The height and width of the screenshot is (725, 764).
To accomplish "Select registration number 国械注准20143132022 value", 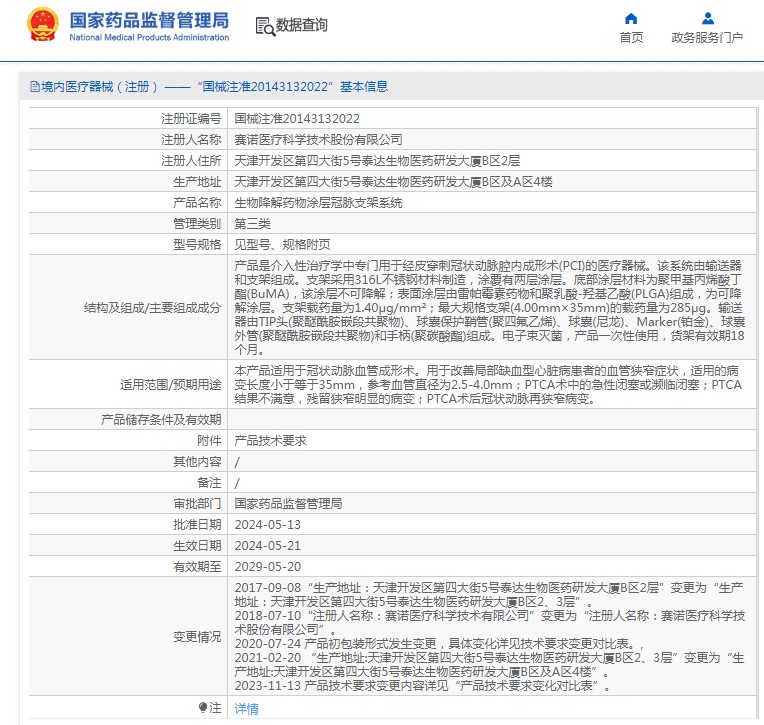I will click(297, 118).
